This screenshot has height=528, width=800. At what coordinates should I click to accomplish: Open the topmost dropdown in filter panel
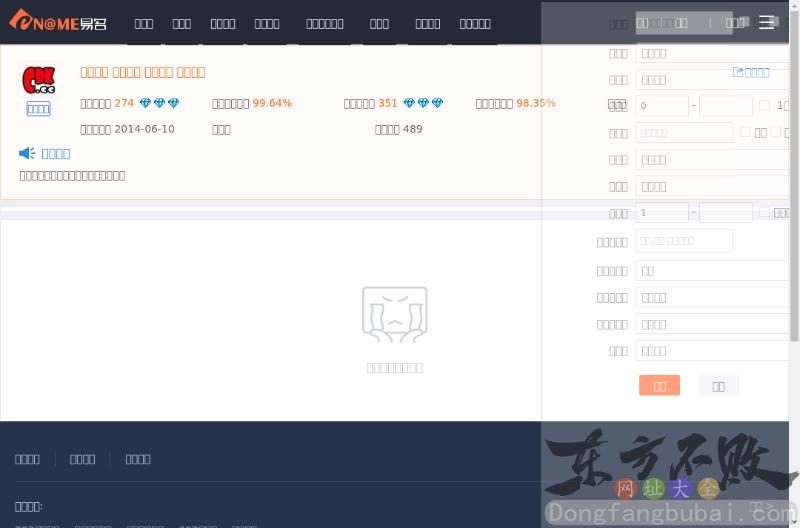click(x=712, y=53)
